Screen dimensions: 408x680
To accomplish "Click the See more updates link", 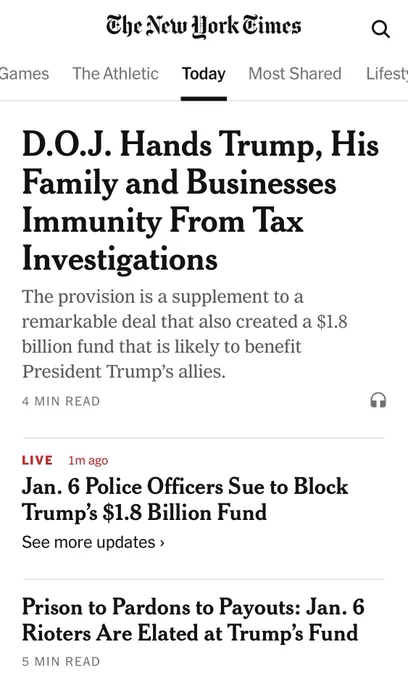I will (x=93, y=543).
